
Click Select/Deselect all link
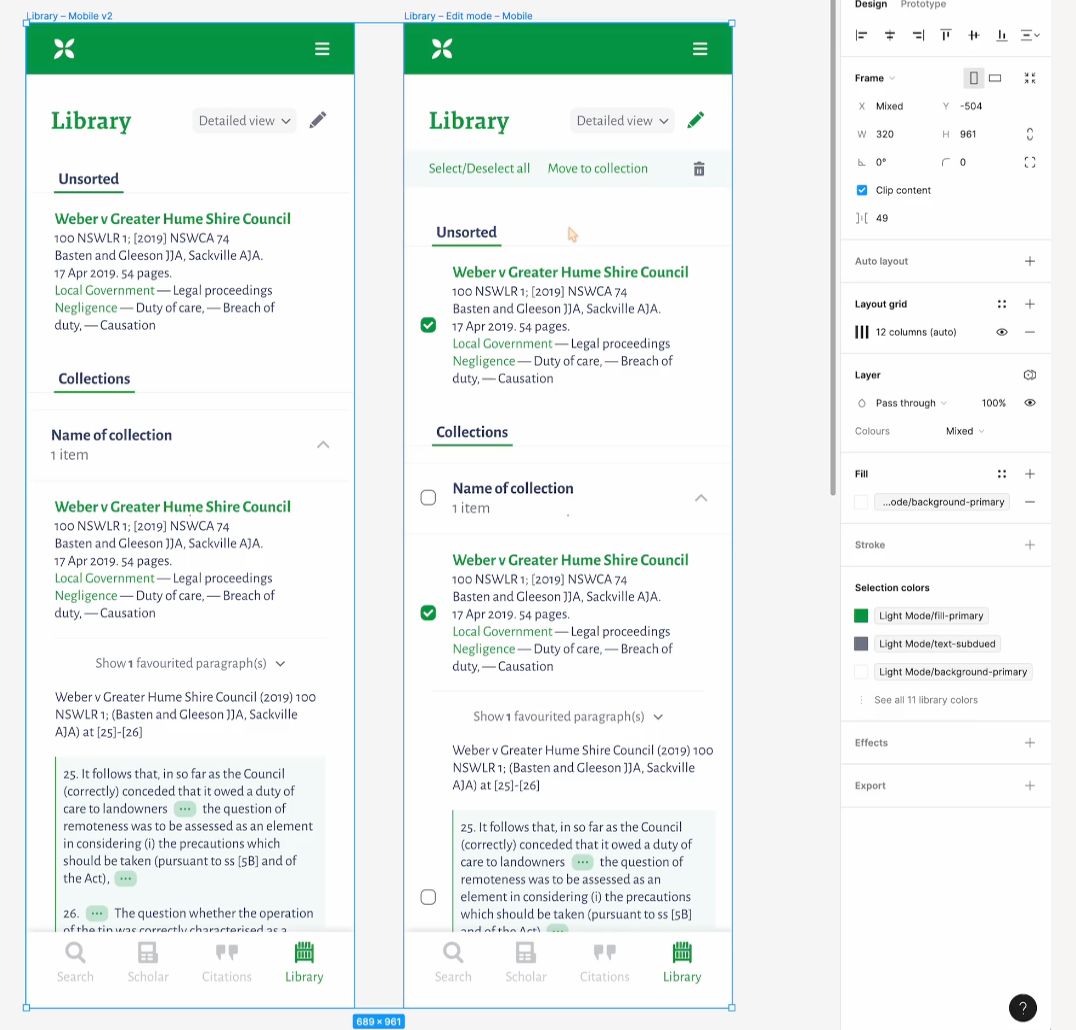479,169
